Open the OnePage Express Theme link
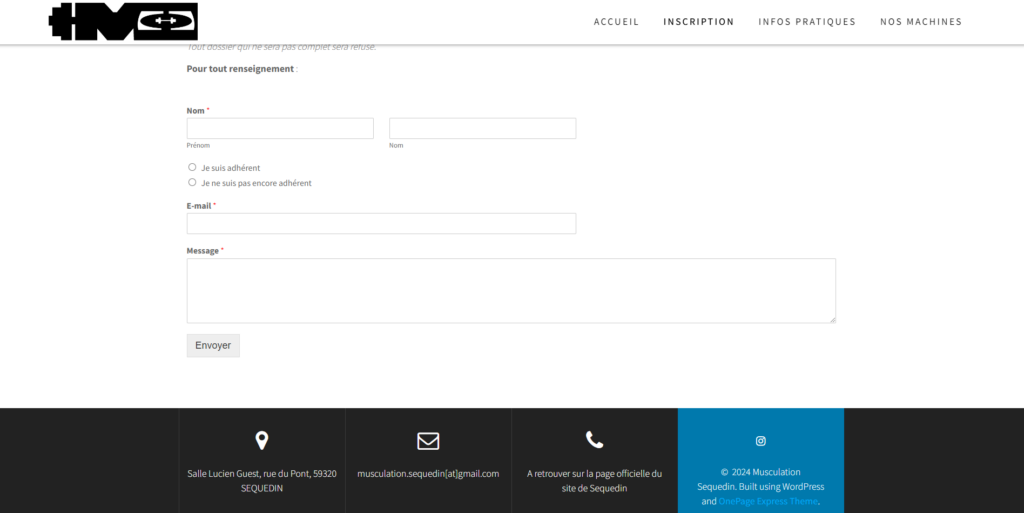 click(x=768, y=501)
